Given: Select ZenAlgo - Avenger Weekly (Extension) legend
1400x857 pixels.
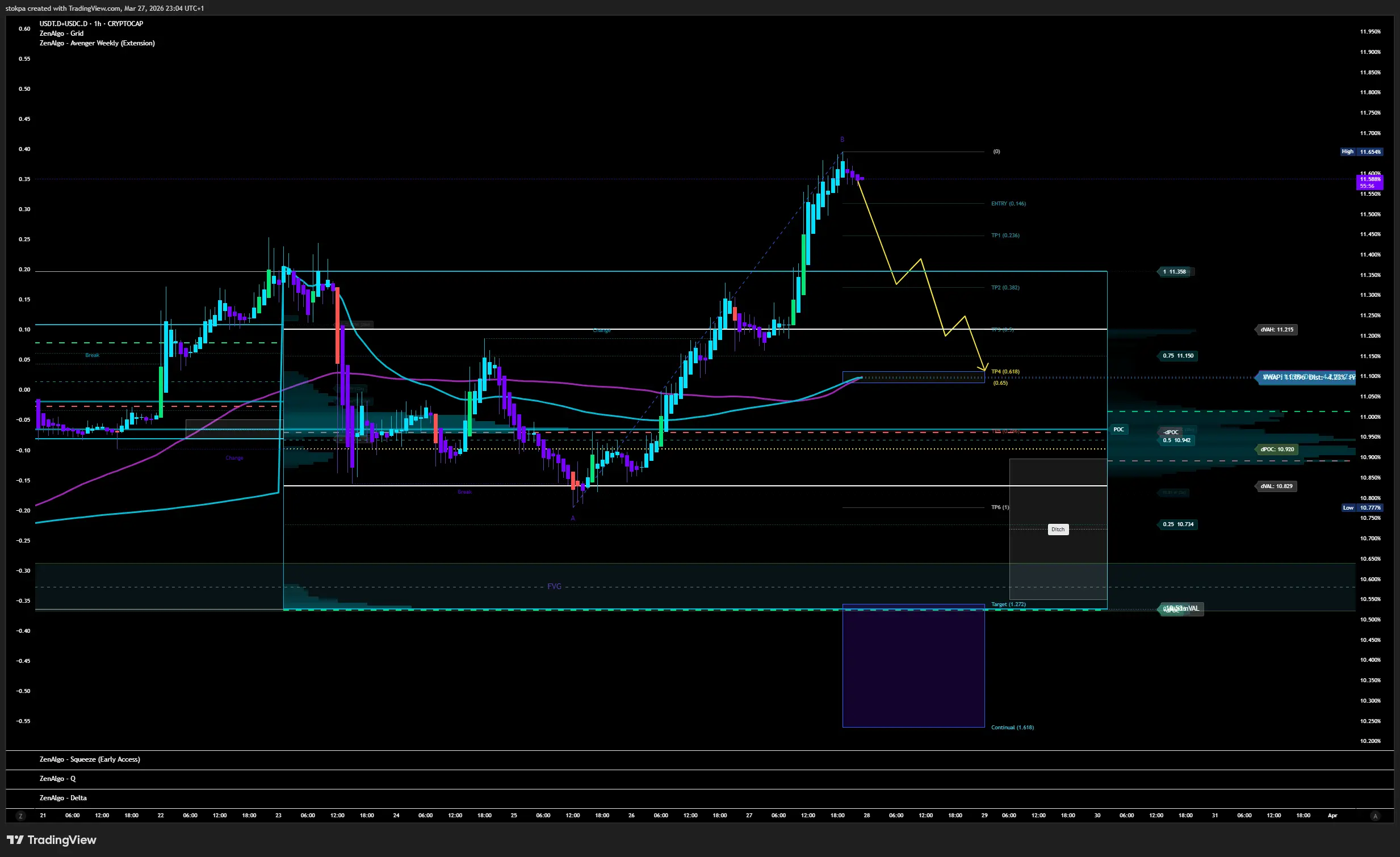Looking at the screenshot, I should click(x=97, y=43).
